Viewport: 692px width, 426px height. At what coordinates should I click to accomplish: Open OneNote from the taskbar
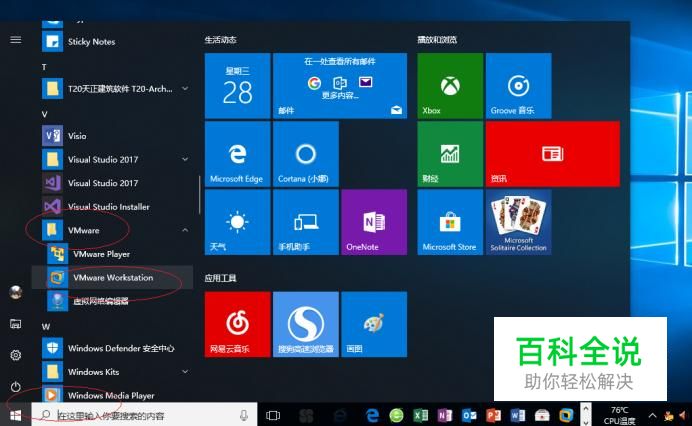(445, 415)
